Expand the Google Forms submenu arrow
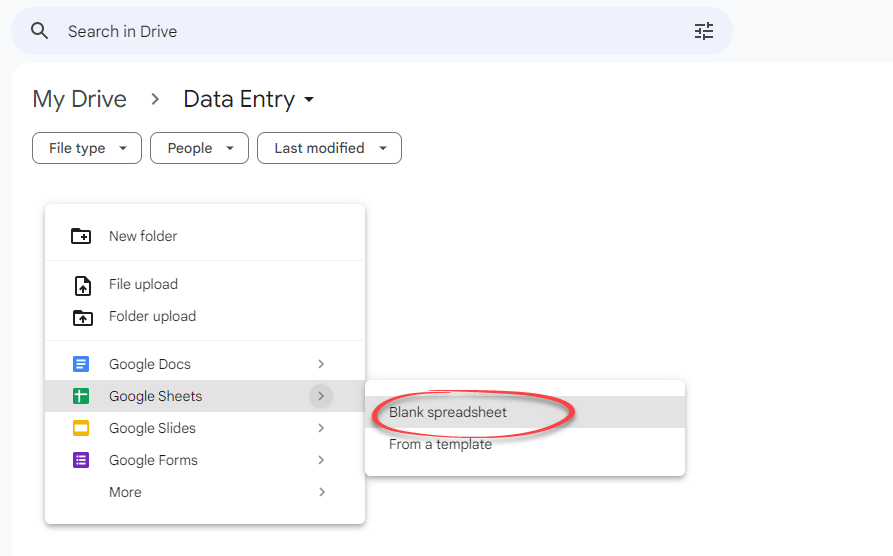The height and width of the screenshot is (556, 893). [x=321, y=460]
